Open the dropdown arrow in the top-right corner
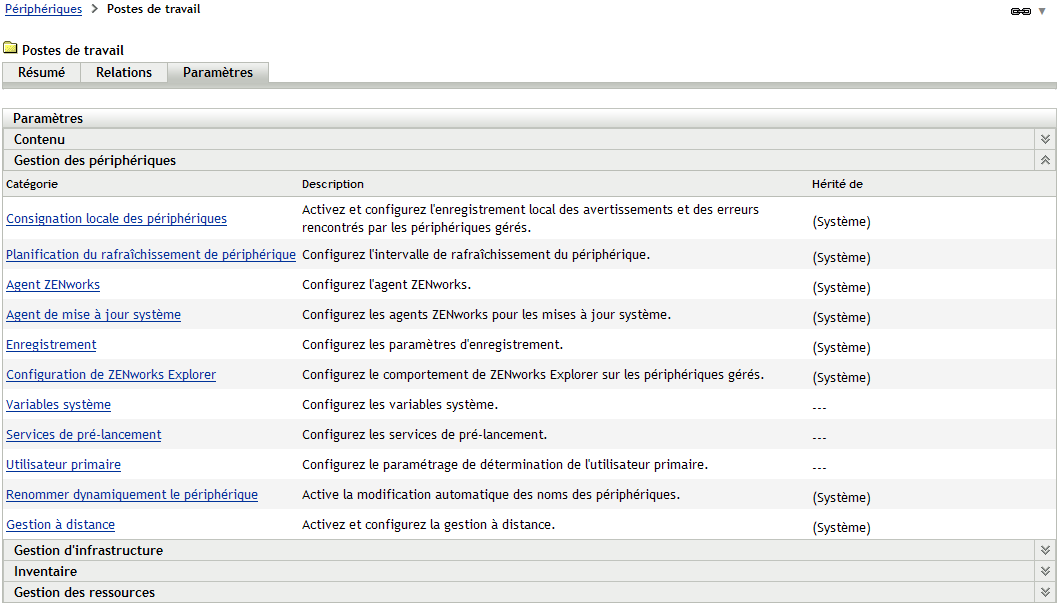The height and width of the screenshot is (603, 1058). tap(1042, 11)
